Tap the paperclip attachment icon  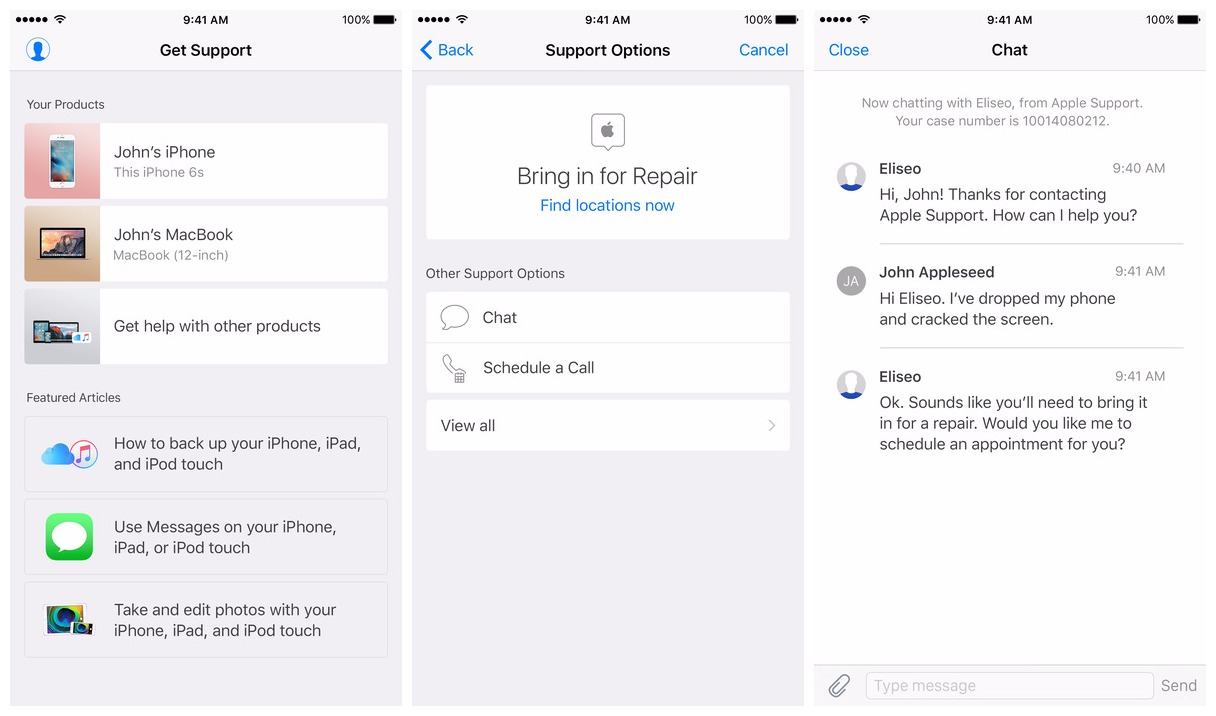tap(840, 685)
